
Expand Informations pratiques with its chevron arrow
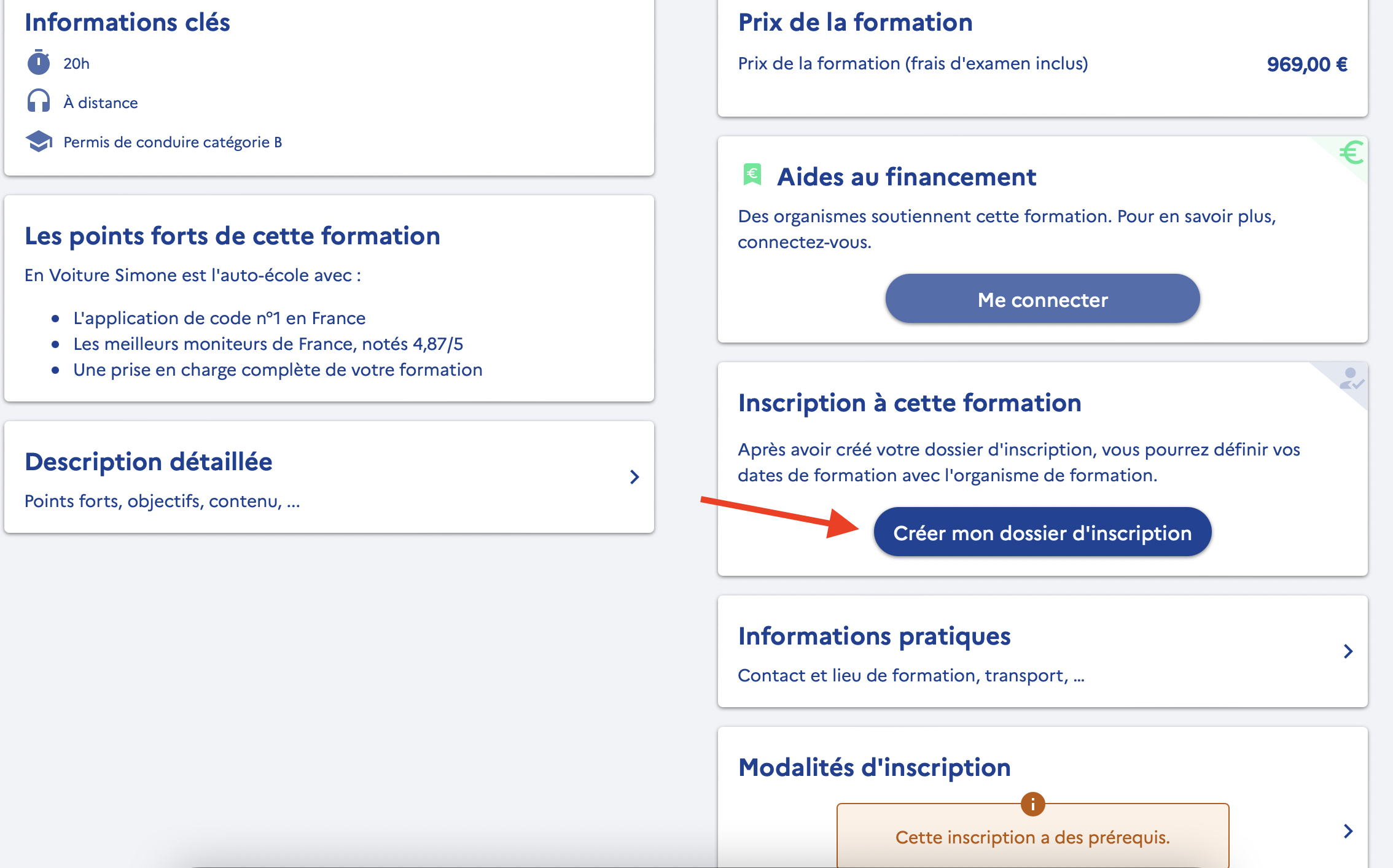click(x=1348, y=651)
